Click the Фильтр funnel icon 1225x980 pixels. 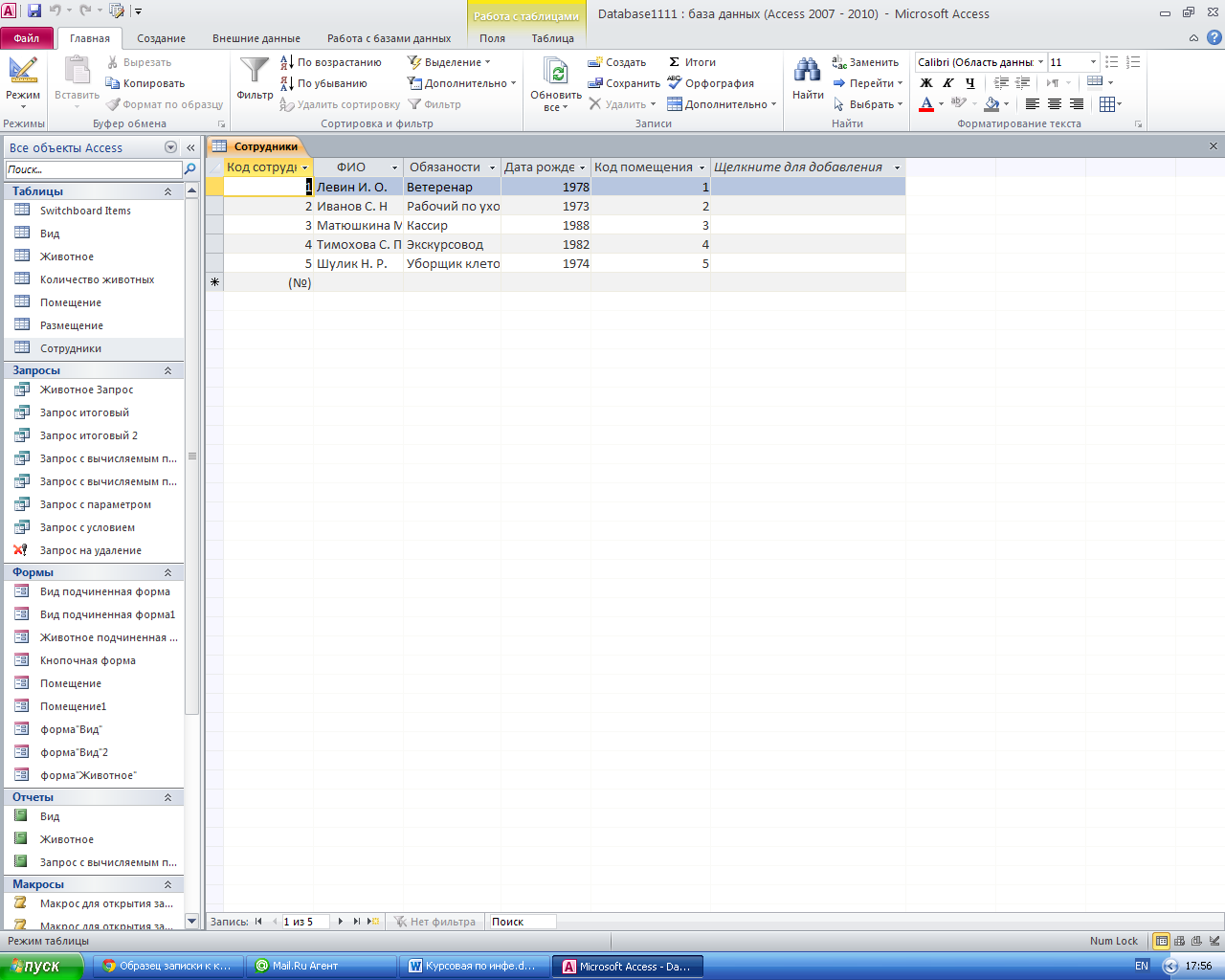pos(255,72)
